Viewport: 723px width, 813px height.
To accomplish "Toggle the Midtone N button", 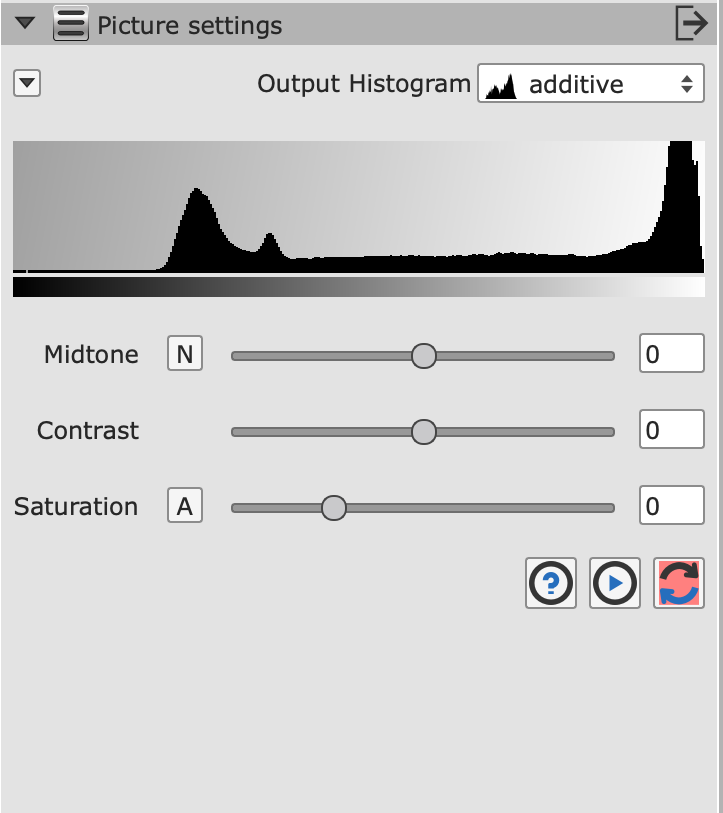I will click(185, 354).
